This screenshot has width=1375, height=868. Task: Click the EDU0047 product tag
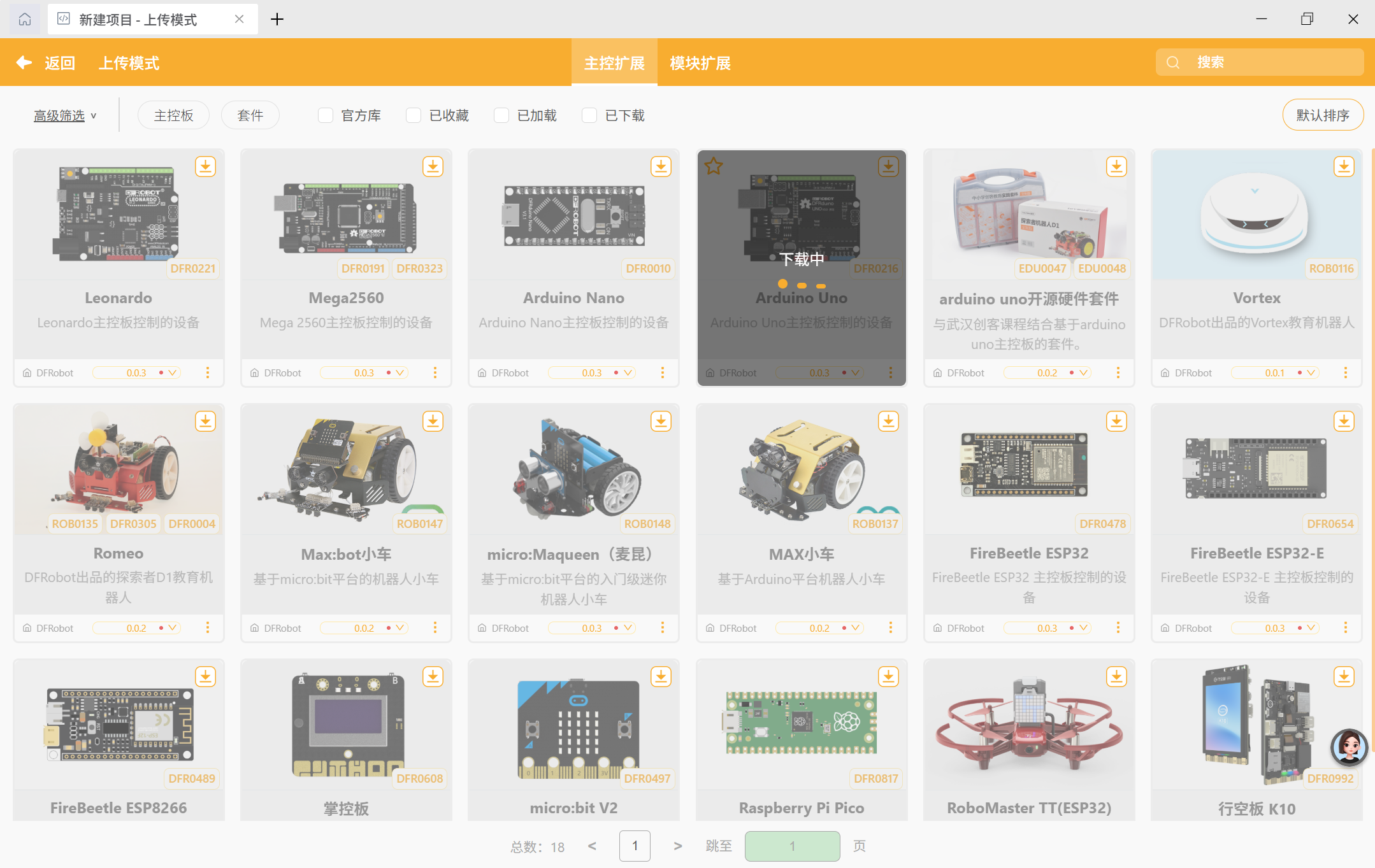1042,268
